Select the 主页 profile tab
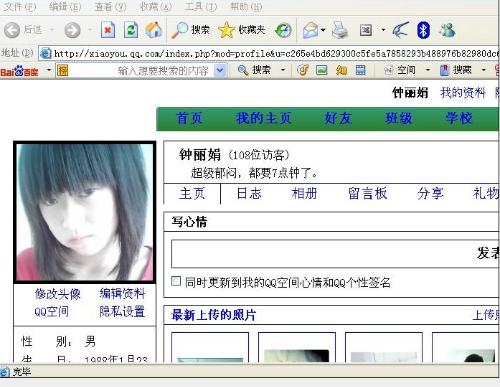The image size is (500, 387). click(192, 193)
